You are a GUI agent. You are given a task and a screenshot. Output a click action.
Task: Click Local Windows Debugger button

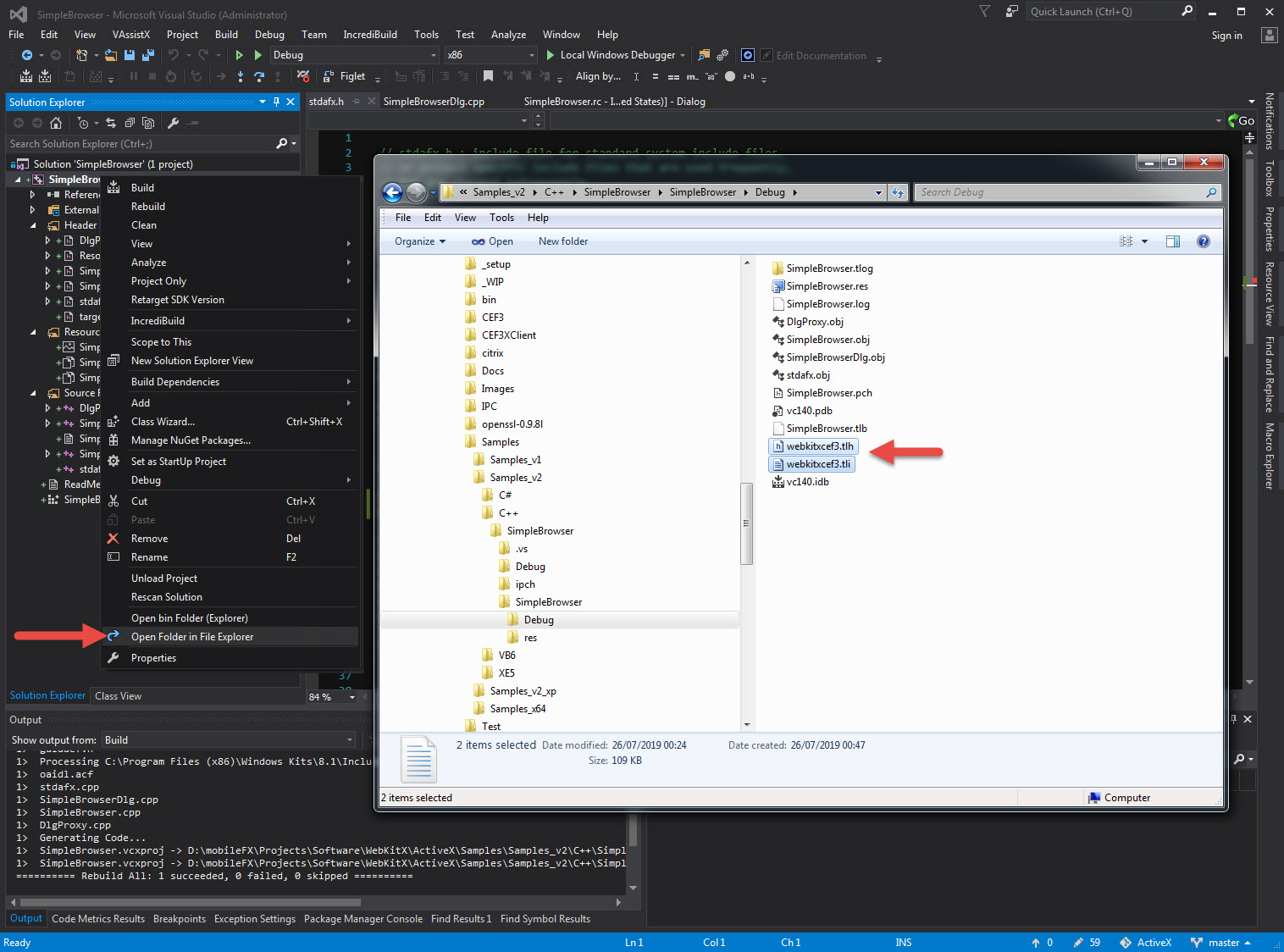615,55
